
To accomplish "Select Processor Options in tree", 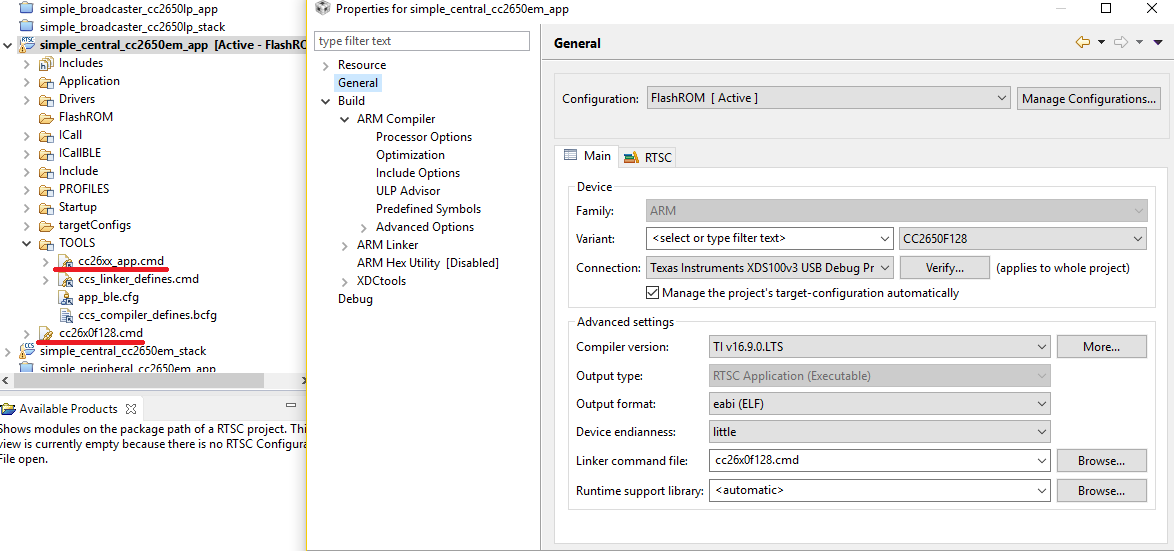I will (424, 137).
